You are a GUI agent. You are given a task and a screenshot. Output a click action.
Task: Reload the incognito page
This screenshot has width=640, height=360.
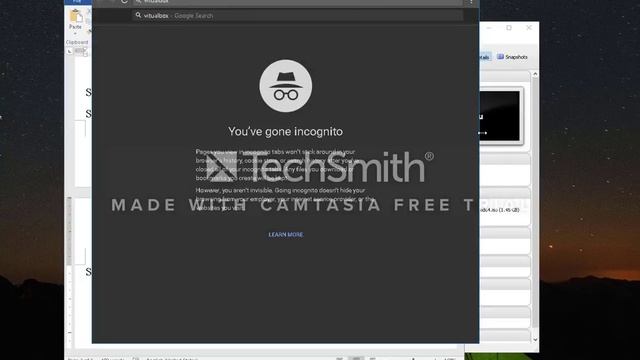pyautogui.click(x=124, y=2)
